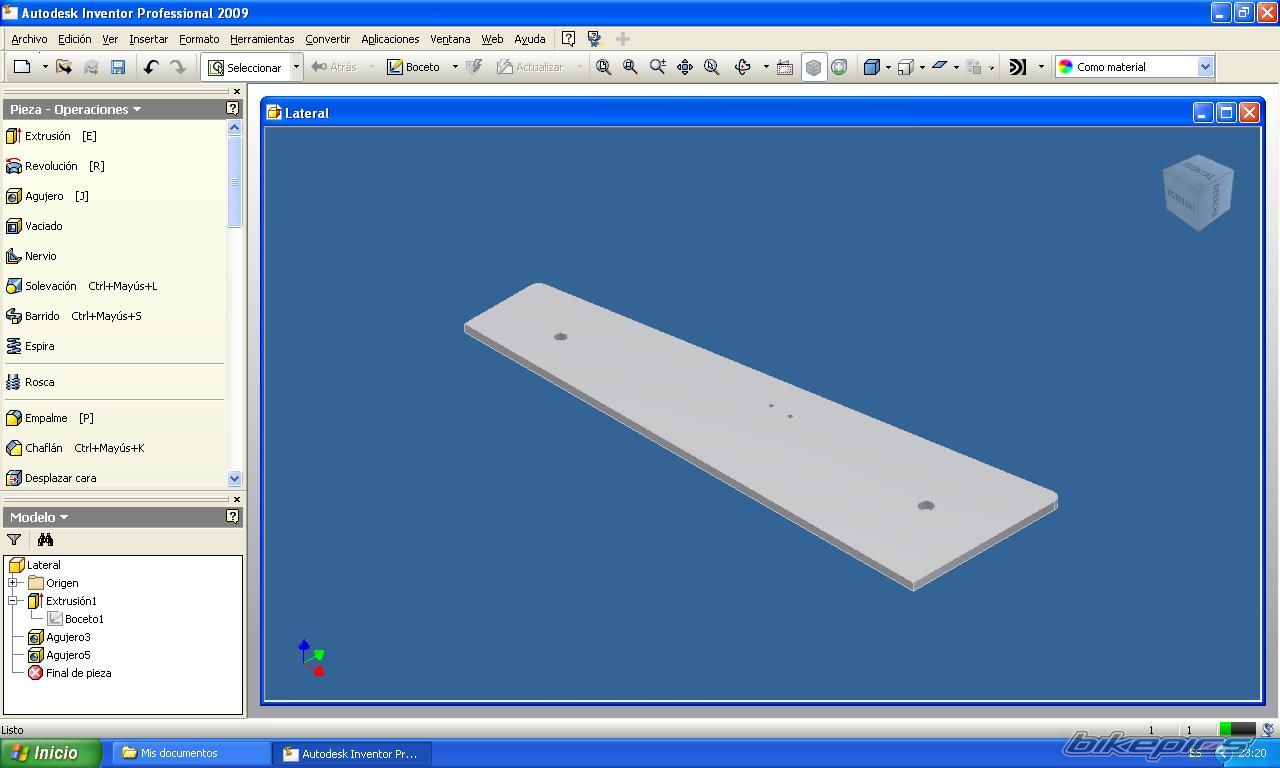Select the Pan view tool

tap(685, 67)
